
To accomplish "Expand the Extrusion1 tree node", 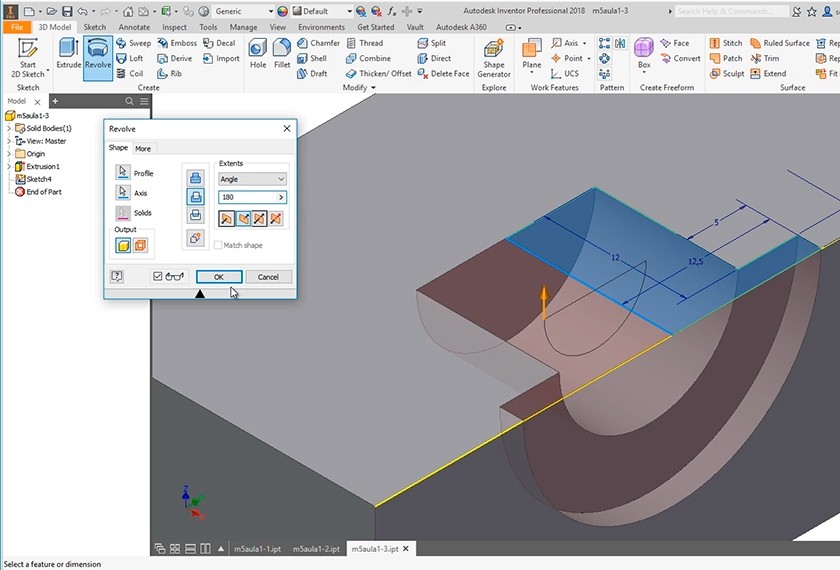I will 9,166.
